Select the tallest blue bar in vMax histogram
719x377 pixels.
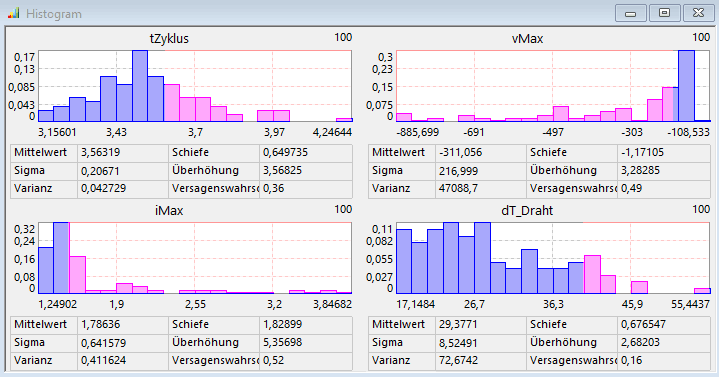(x=686, y=86)
